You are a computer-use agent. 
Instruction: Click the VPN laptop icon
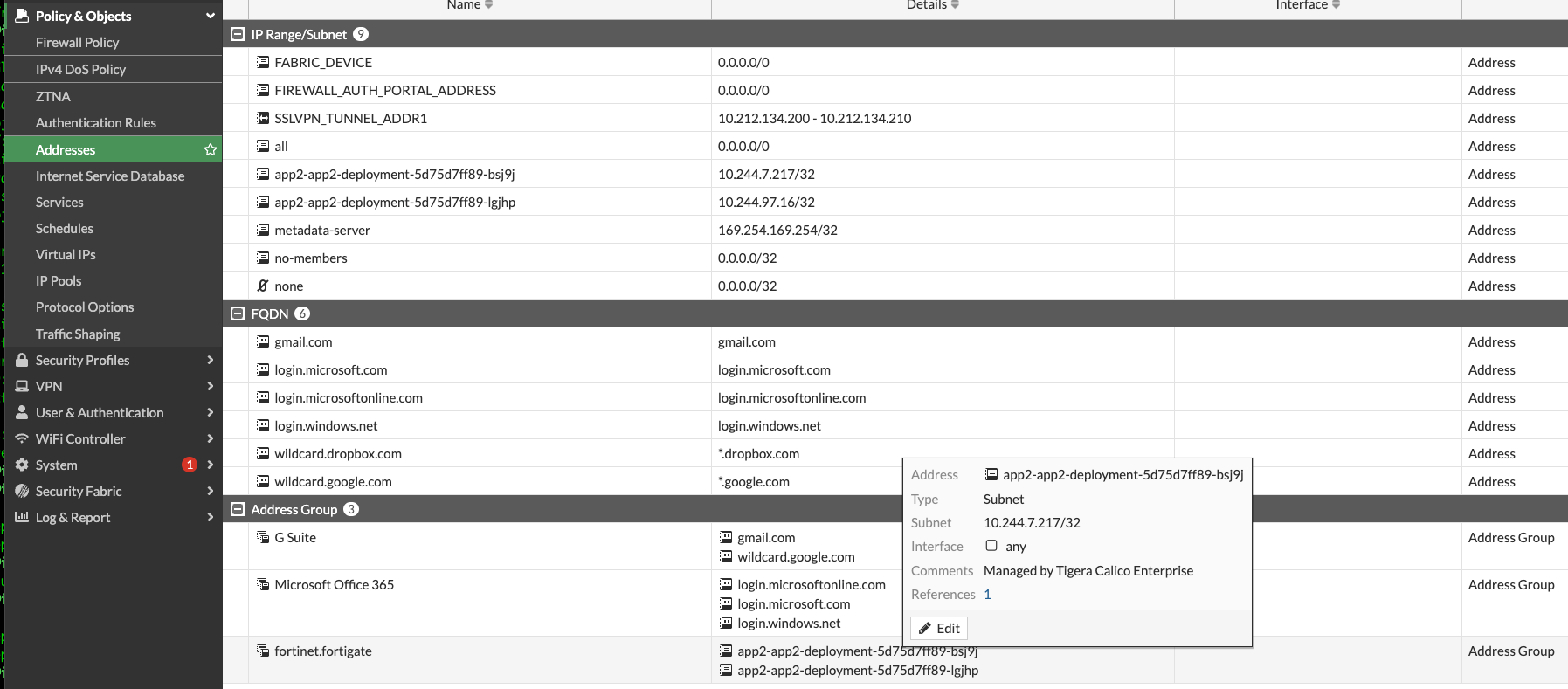pos(22,386)
